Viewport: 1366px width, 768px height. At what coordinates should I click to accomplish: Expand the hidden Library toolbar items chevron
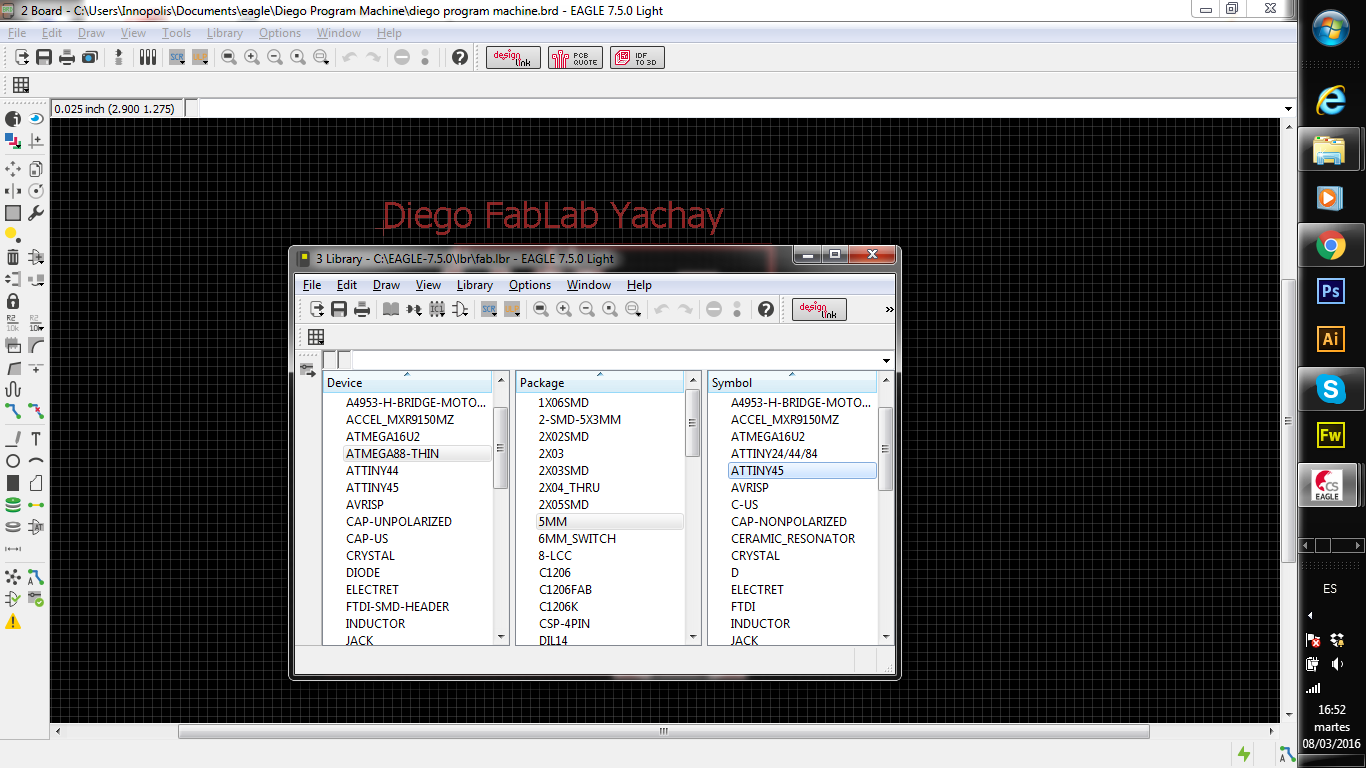click(x=890, y=310)
